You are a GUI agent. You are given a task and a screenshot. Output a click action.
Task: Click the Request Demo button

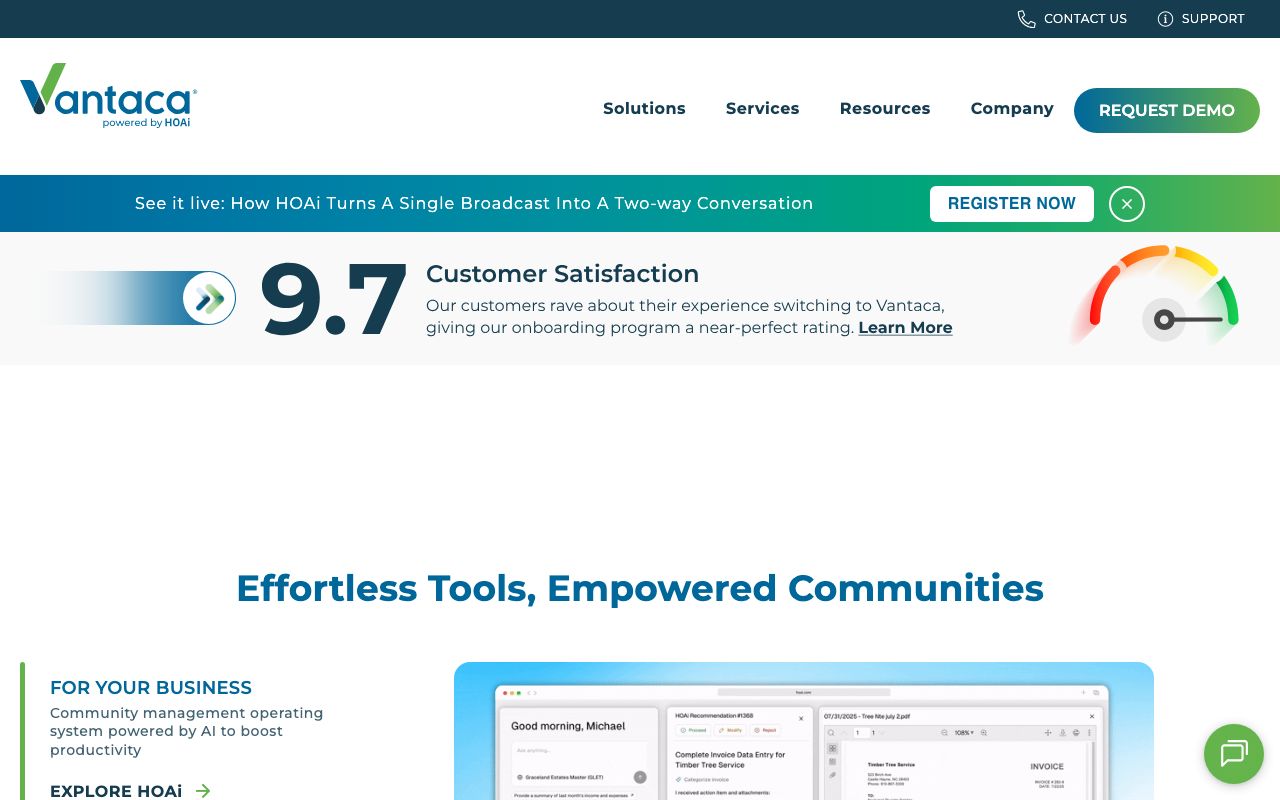1167,110
